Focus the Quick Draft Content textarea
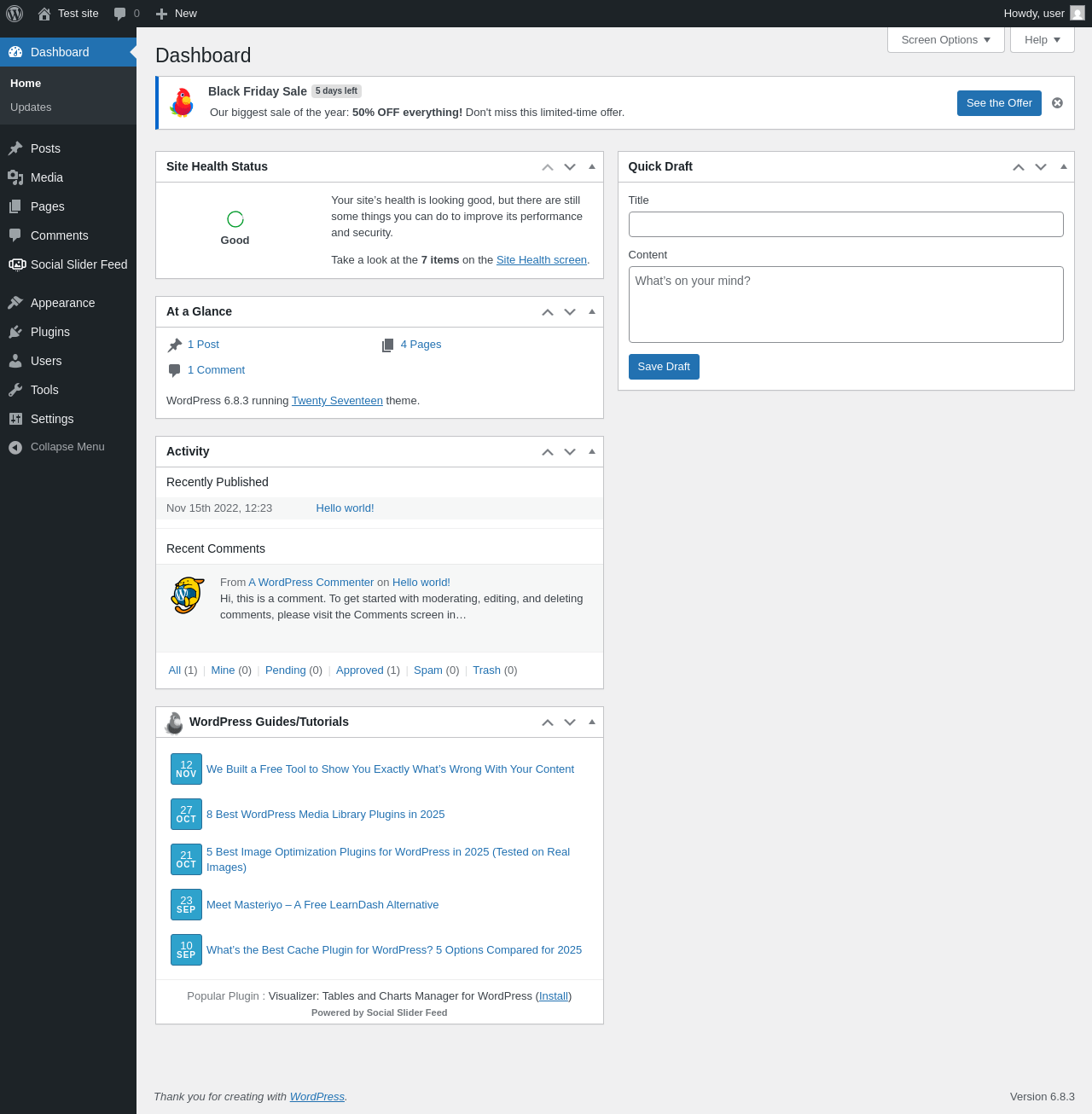Screen dimensions: 1092x1114 (x=846, y=305)
